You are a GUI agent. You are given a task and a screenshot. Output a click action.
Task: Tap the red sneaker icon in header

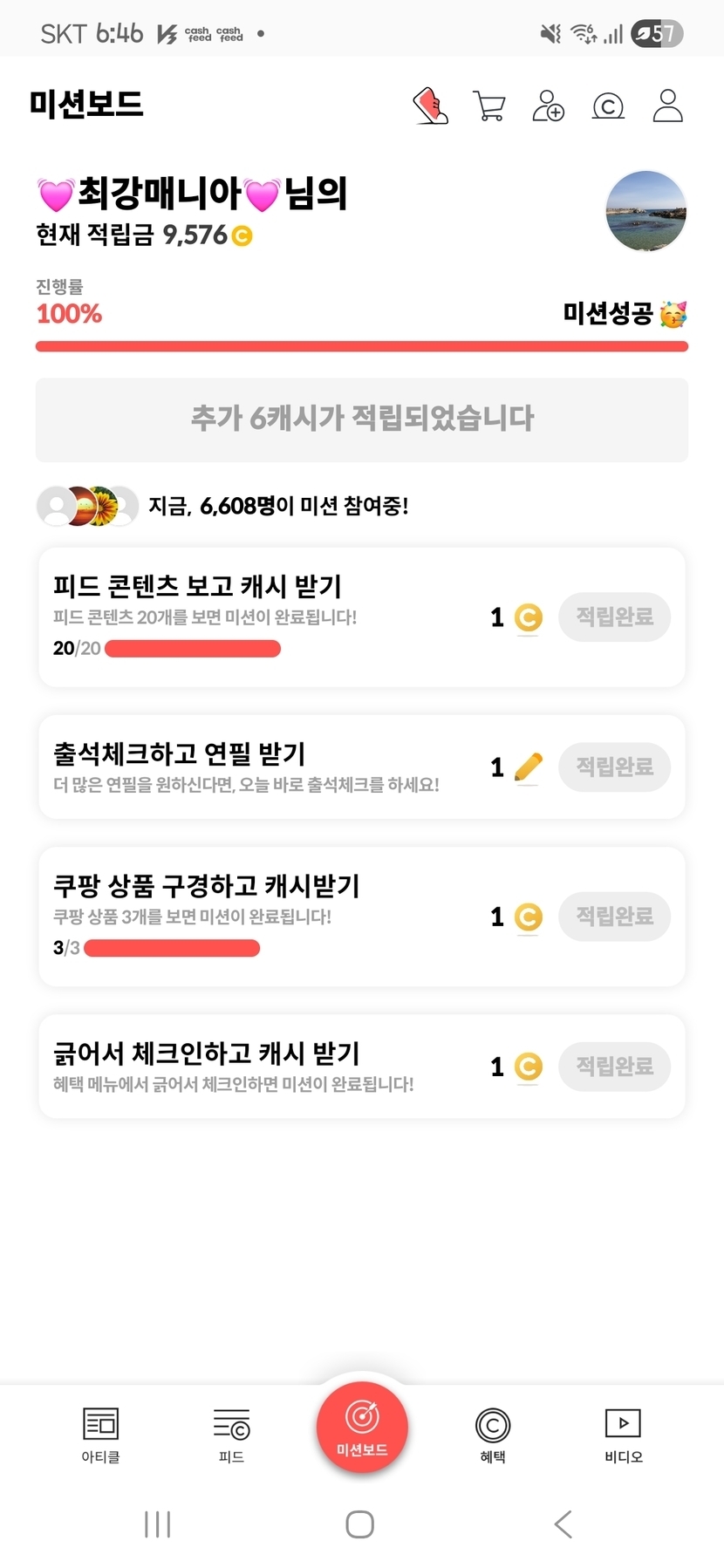coord(430,106)
